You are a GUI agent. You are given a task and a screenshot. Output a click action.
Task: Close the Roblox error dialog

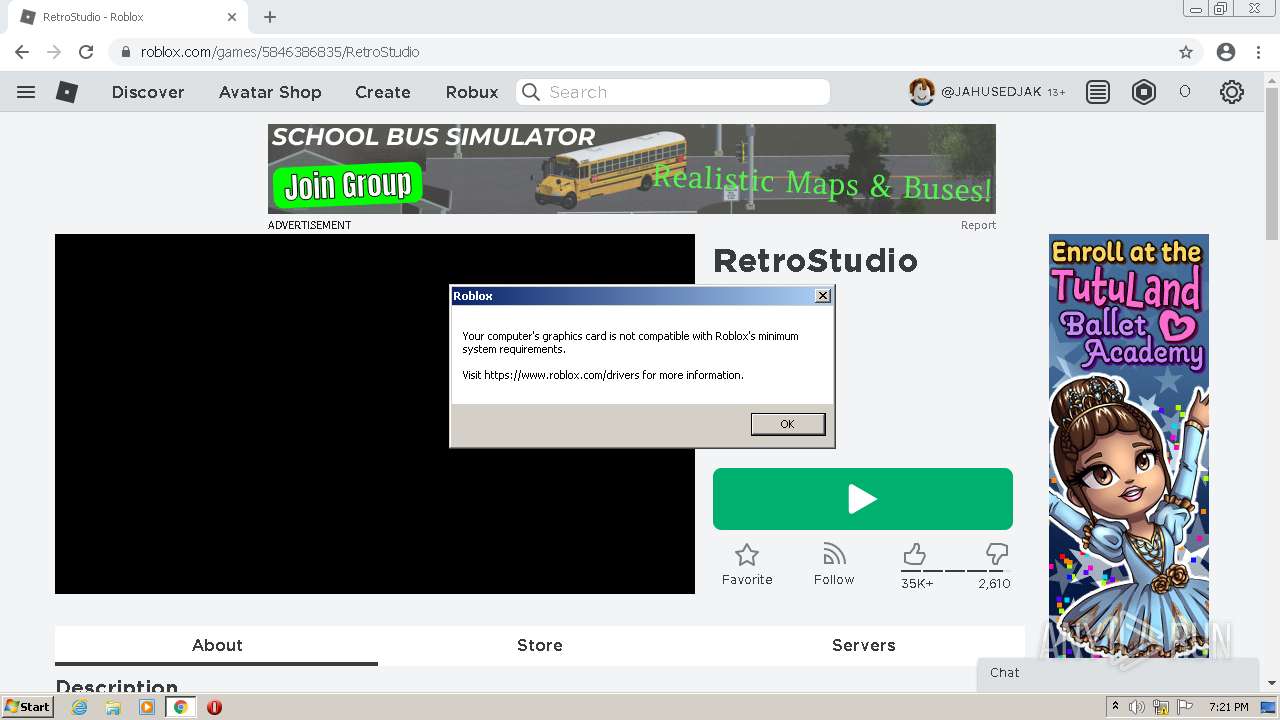823,296
